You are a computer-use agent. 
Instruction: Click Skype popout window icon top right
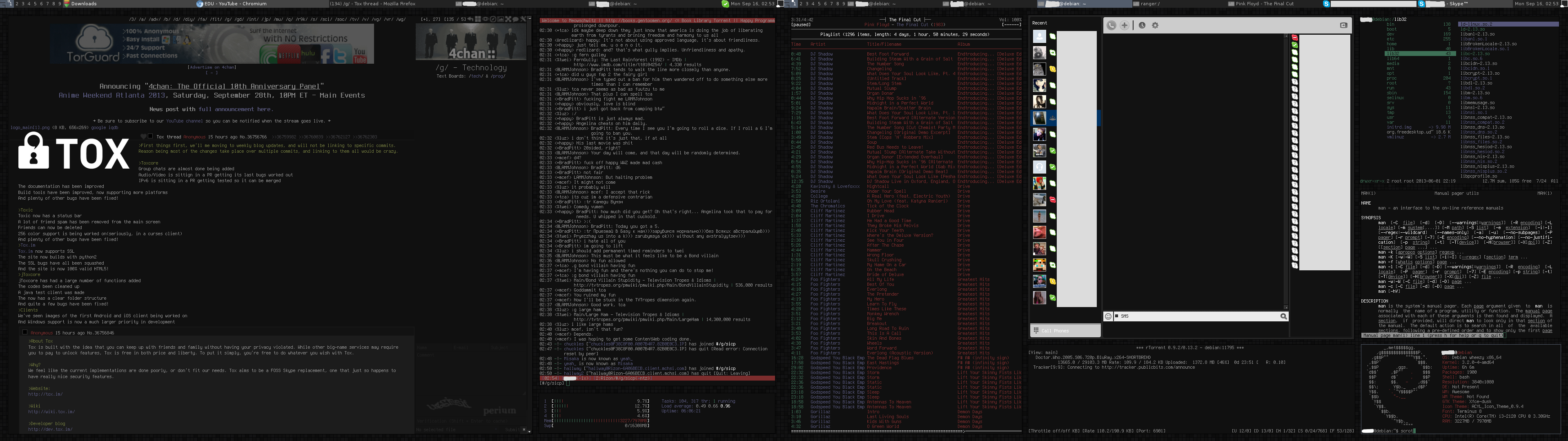(1343, 25)
